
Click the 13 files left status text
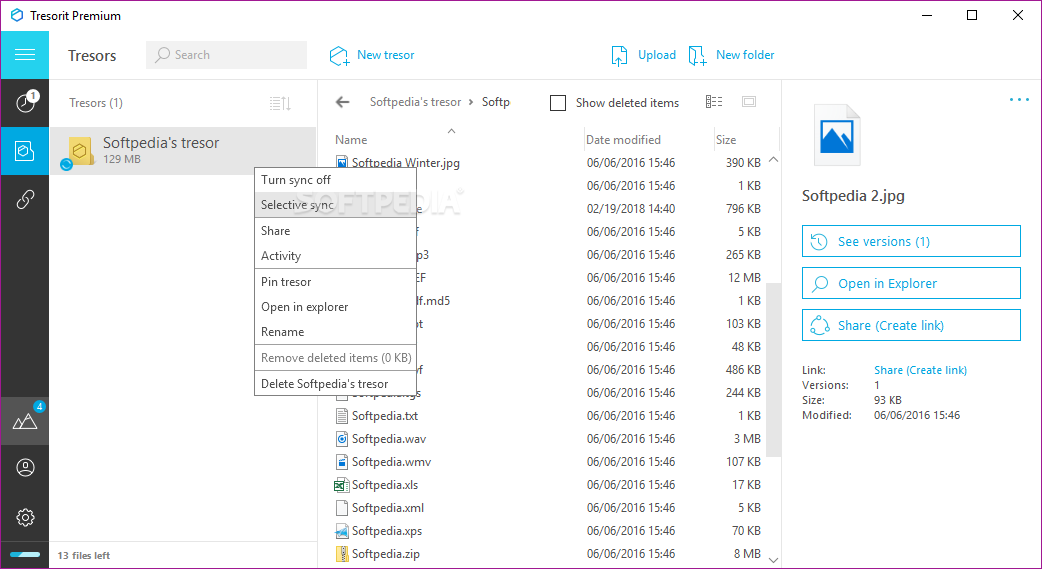pyautogui.click(x=84, y=555)
